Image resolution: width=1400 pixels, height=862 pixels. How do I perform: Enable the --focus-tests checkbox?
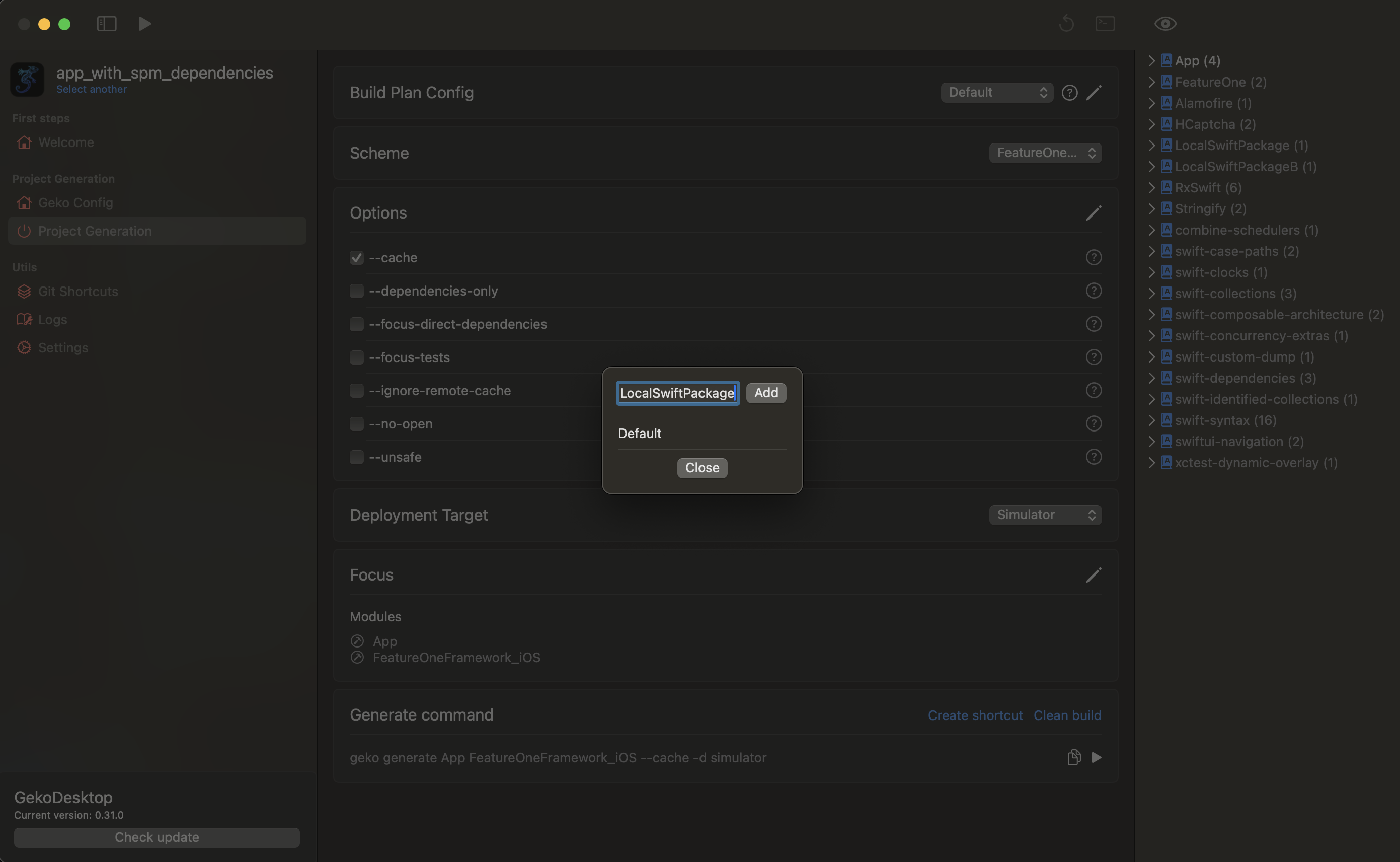click(x=357, y=357)
